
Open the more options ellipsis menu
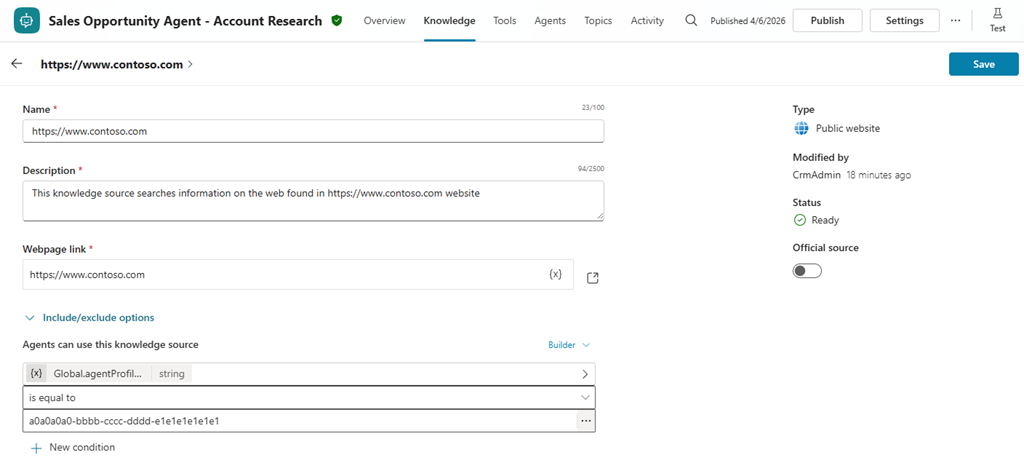point(955,20)
